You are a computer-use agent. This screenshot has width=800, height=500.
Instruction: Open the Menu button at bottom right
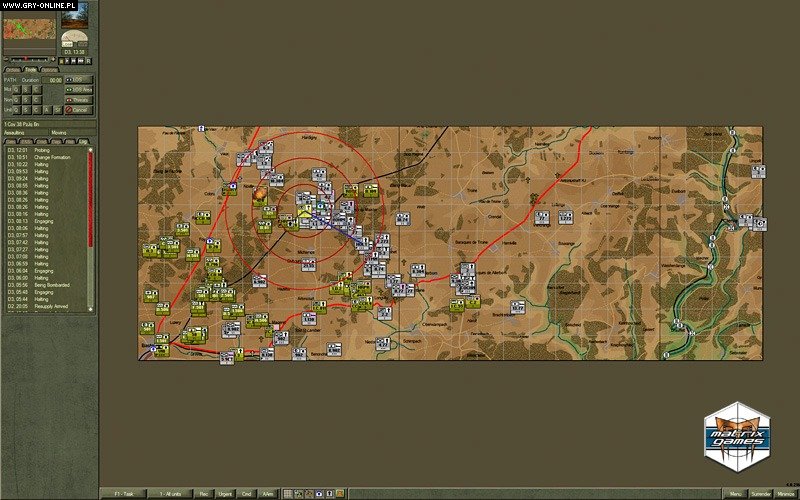[735, 494]
